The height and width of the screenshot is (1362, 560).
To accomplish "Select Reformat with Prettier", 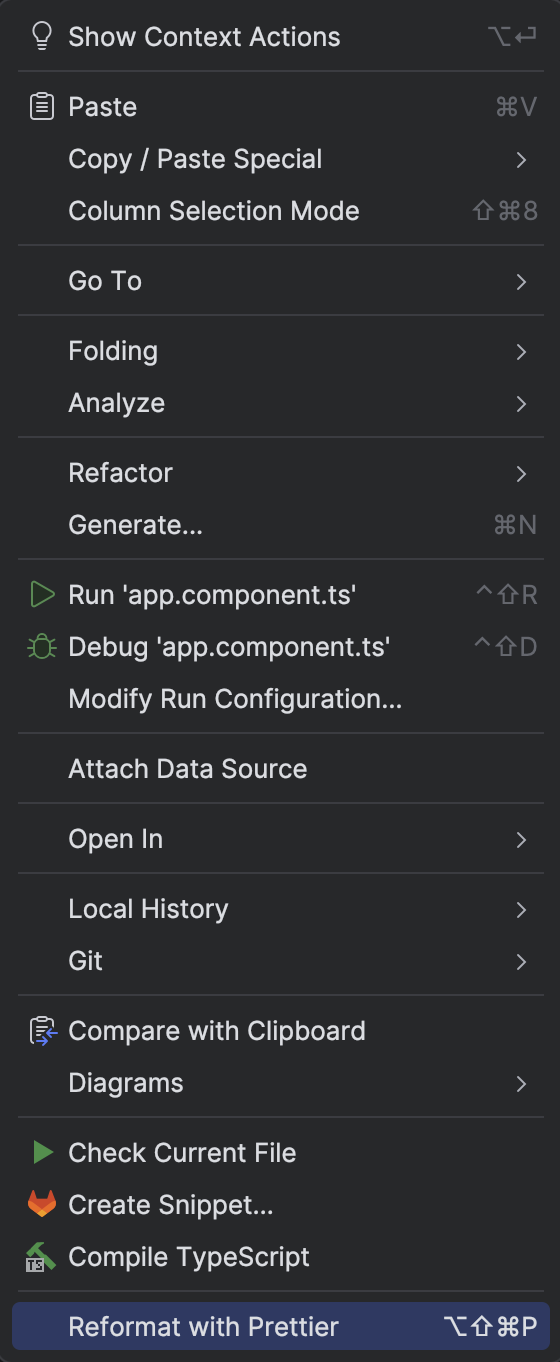I will (280, 1327).
